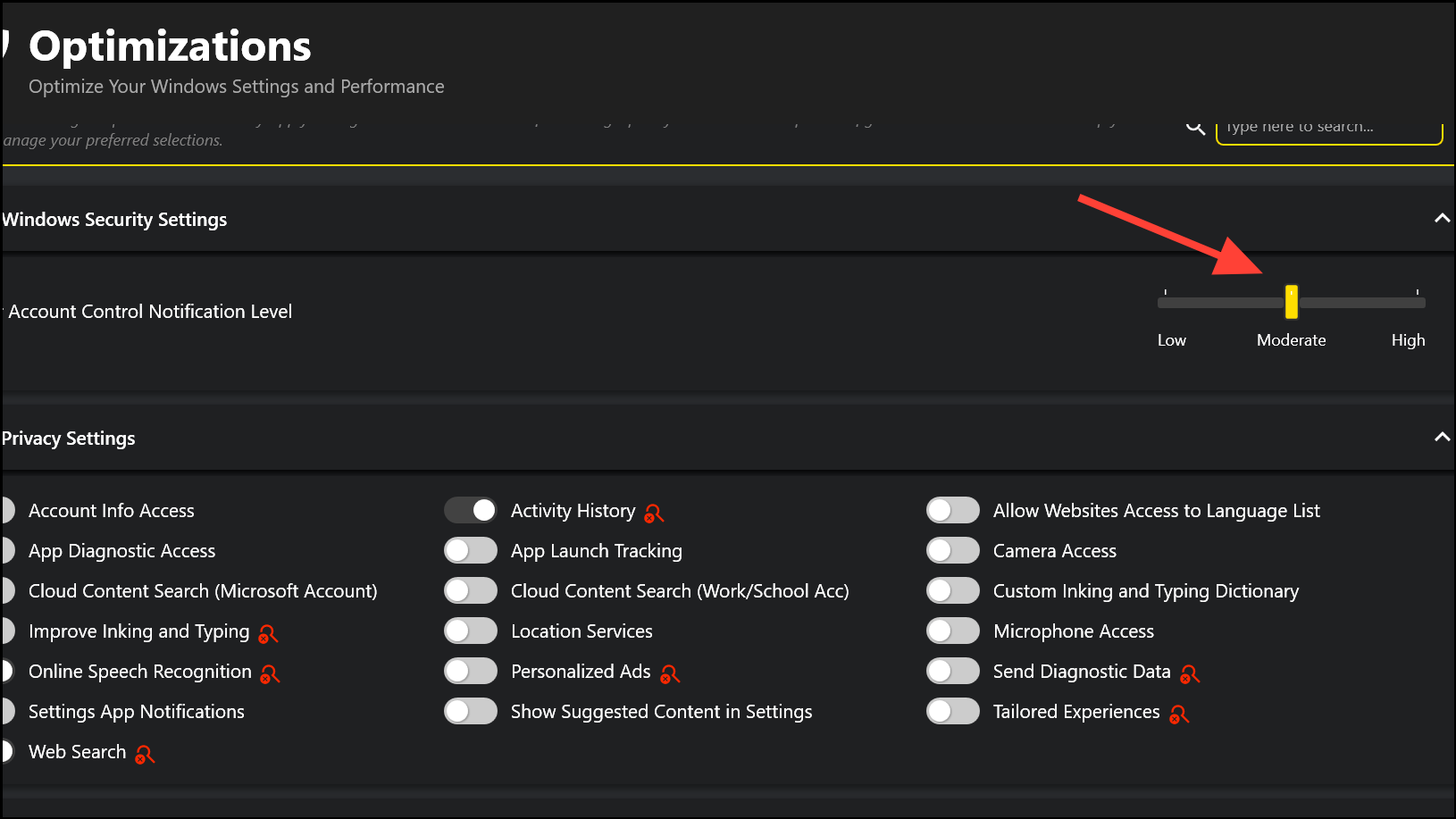The height and width of the screenshot is (819, 1456).
Task: Click the lock icon beside Online Speech Recognition
Action: coord(271,673)
